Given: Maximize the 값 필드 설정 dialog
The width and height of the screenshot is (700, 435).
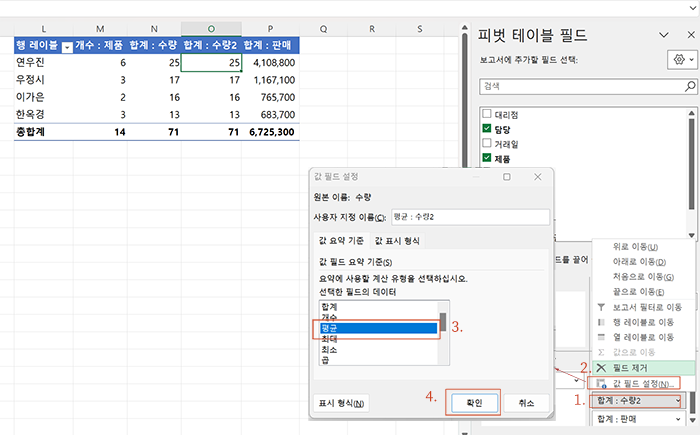Looking at the screenshot, I should 507,177.
